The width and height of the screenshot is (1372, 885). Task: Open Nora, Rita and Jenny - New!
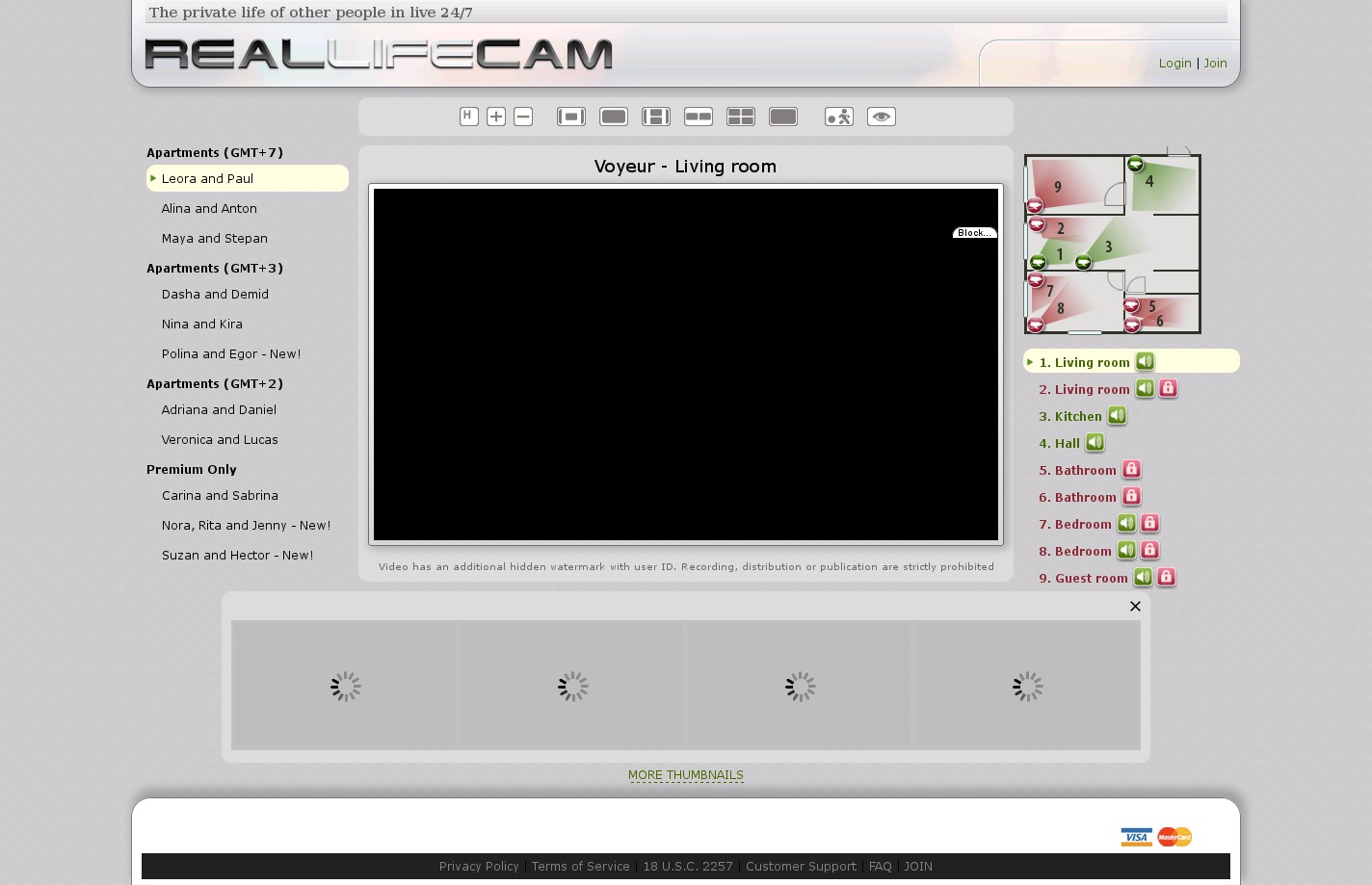click(x=248, y=525)
